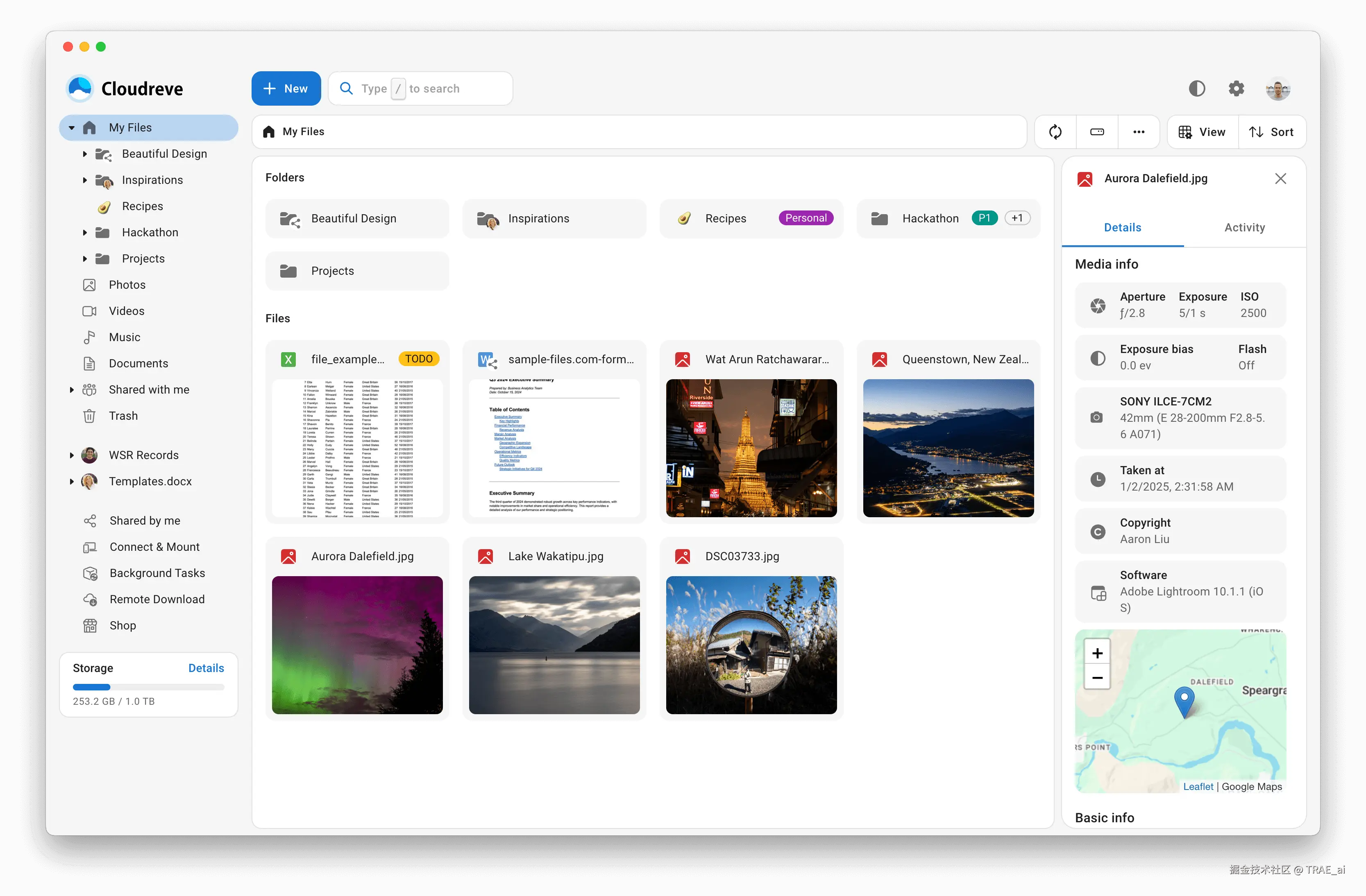
Task: Click the refresh icon in toolbar
Action: [x=1055, y=132]
